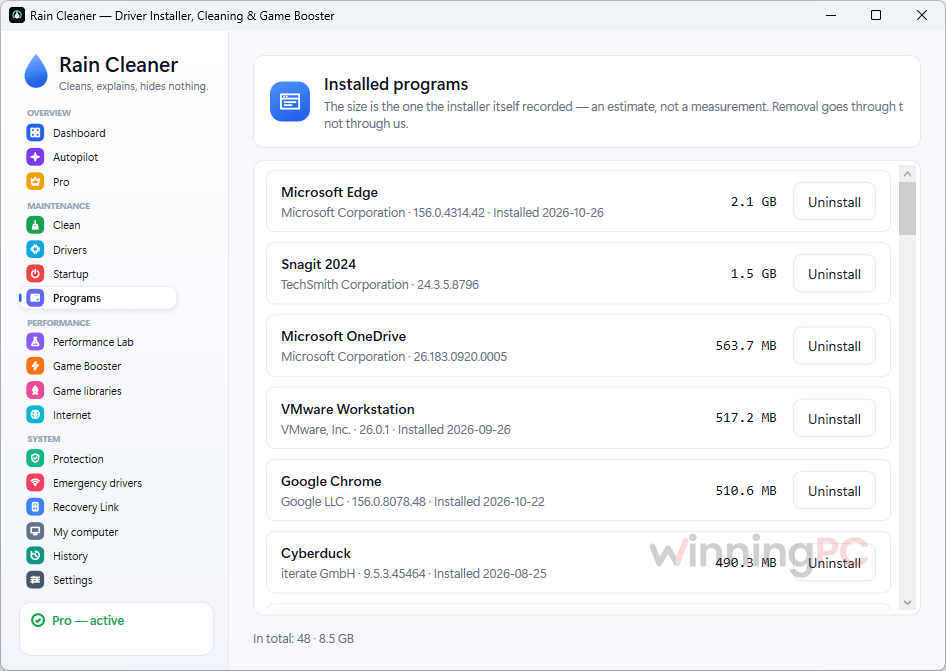Click the Pro active checkmark icon

(37, 620)
